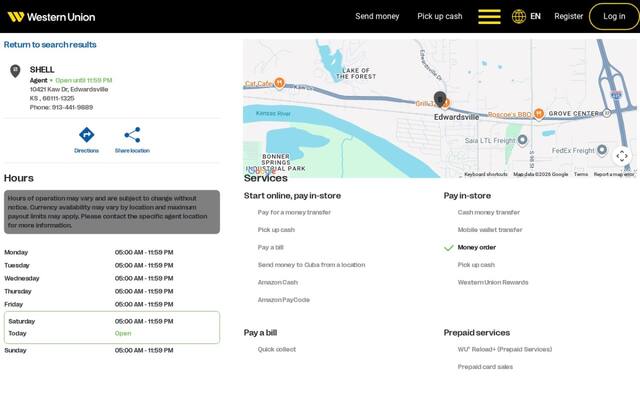Click the Register link
Screen dimensions: 640x400
point(569,16)
